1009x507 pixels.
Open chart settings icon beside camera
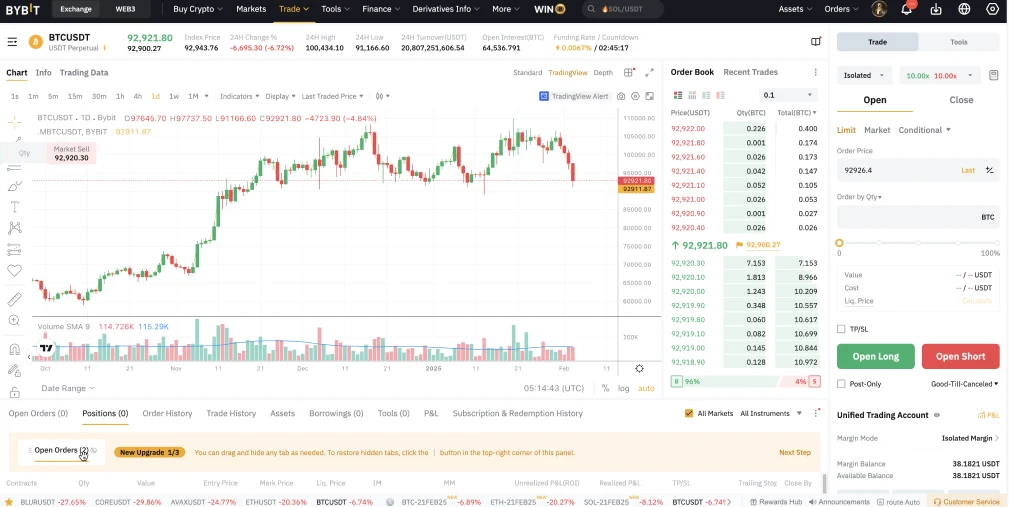click(x=635, y=97)
